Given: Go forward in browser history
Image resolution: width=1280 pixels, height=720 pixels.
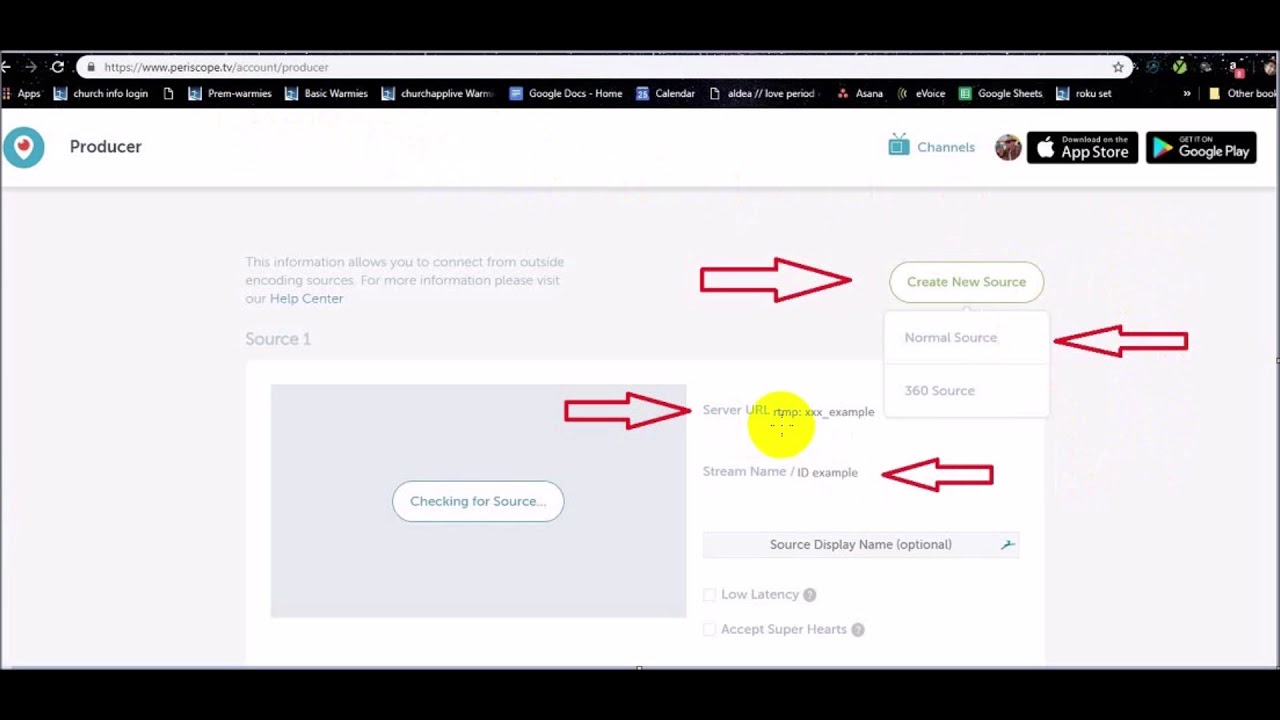Looking at the screenshot, I should point(31,67).
